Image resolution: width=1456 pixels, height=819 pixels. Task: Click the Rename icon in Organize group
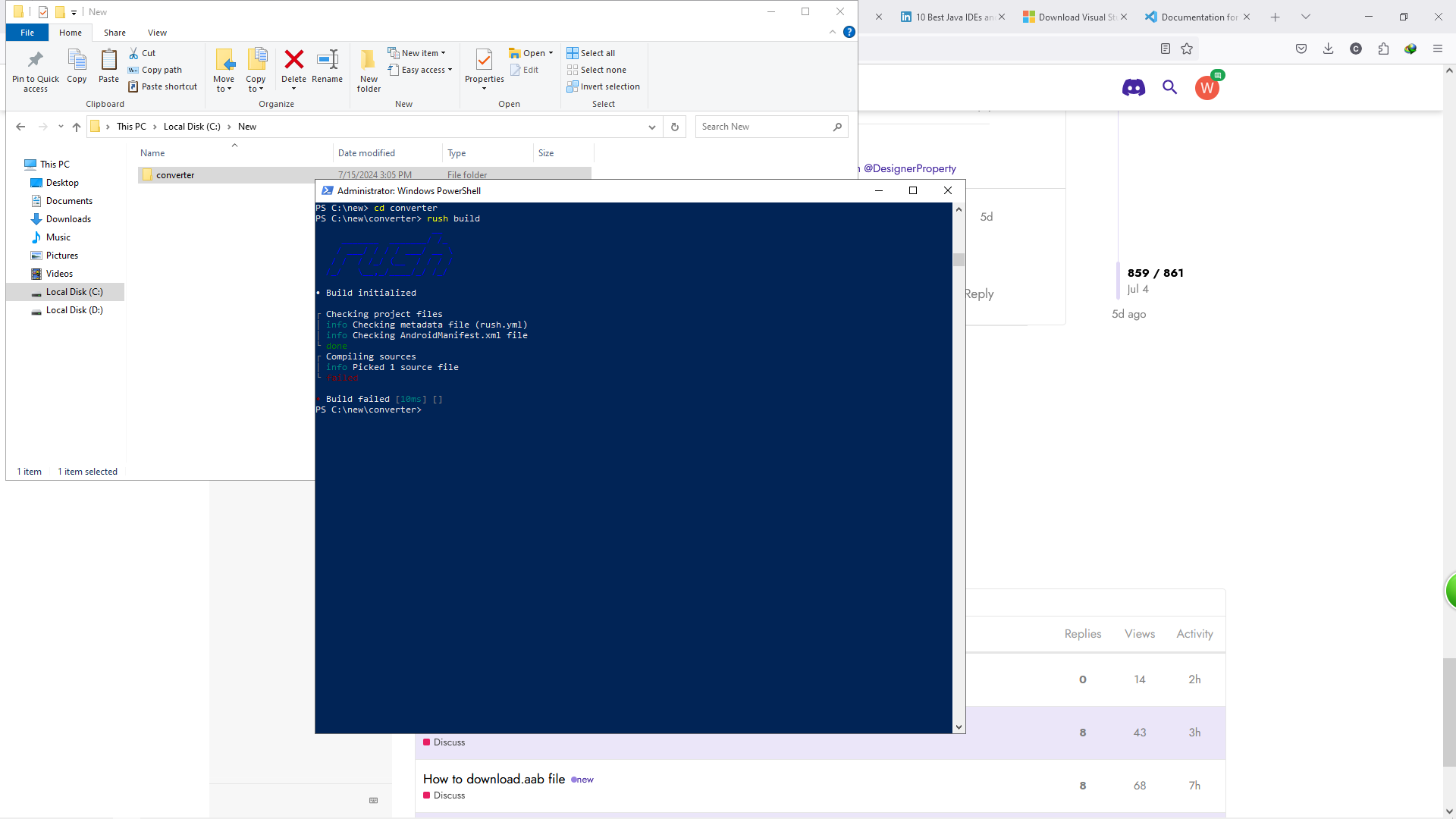point(327,60)
